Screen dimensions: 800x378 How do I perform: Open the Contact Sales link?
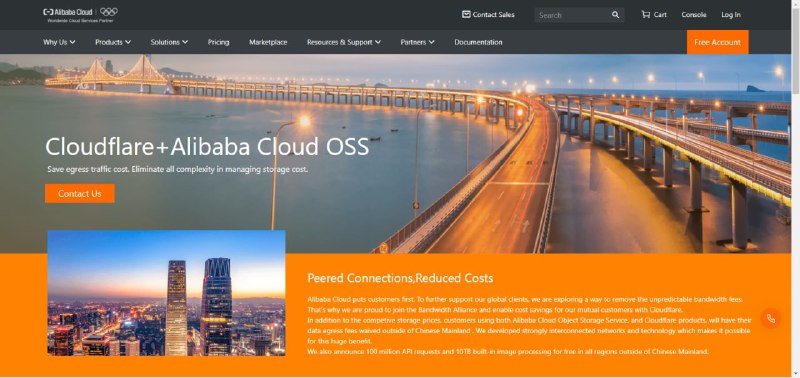point(488,14)
